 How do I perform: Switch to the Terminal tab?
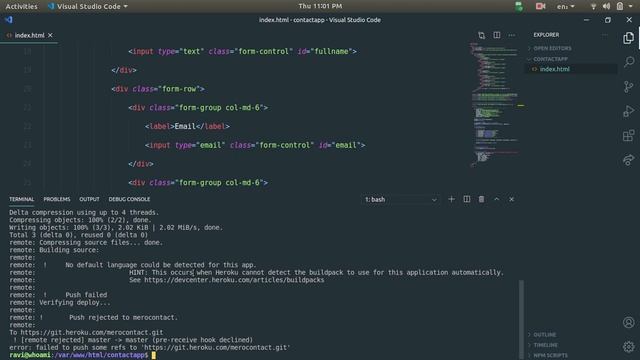click(x=22, y=199)
